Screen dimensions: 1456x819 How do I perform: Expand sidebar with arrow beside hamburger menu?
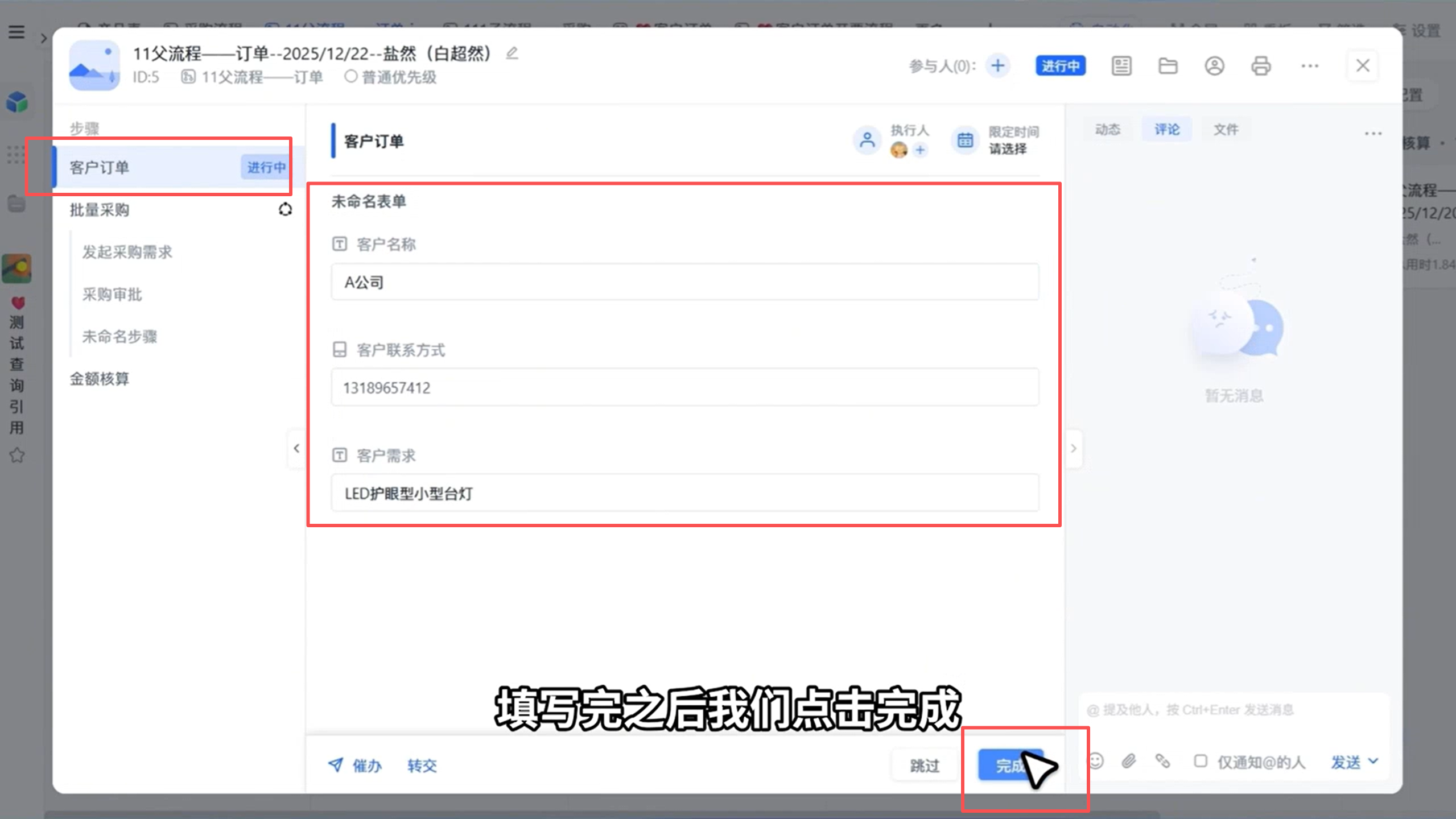43,39
